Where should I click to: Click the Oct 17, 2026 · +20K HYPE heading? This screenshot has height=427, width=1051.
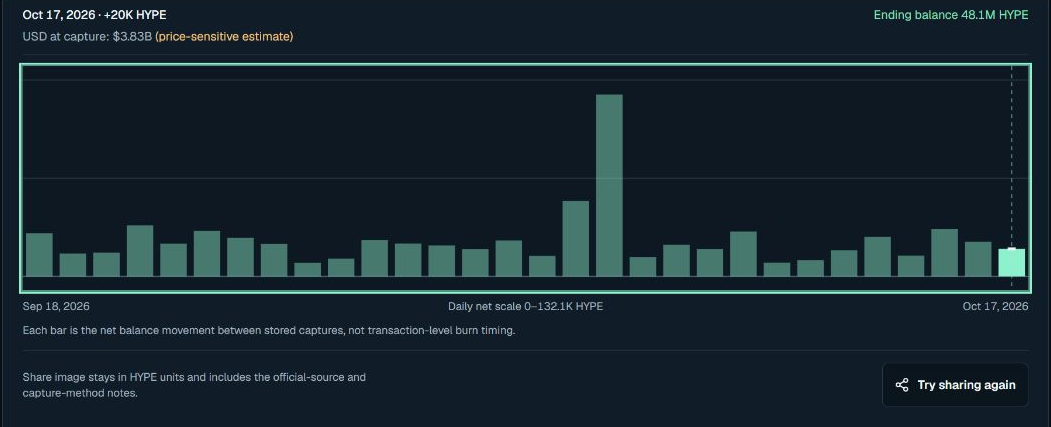point(95,15)
